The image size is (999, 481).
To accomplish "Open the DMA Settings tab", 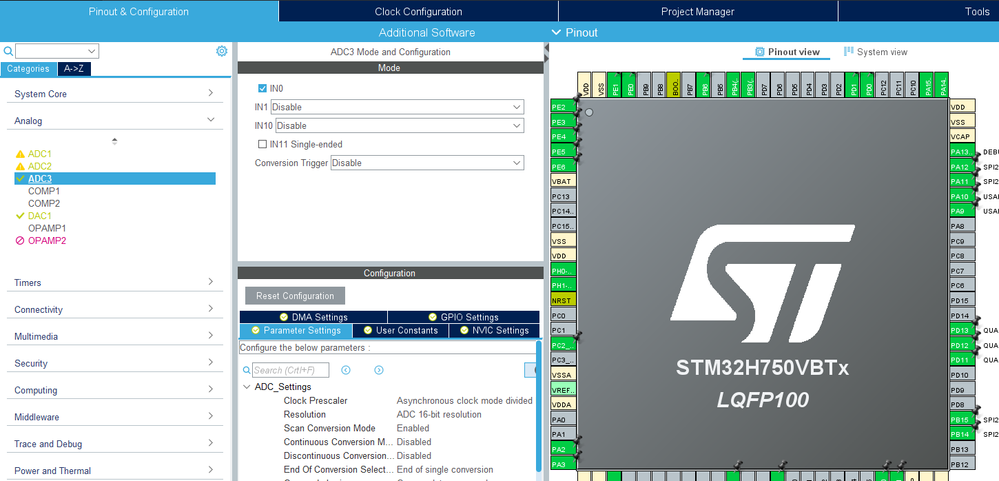I will (313, 317).
